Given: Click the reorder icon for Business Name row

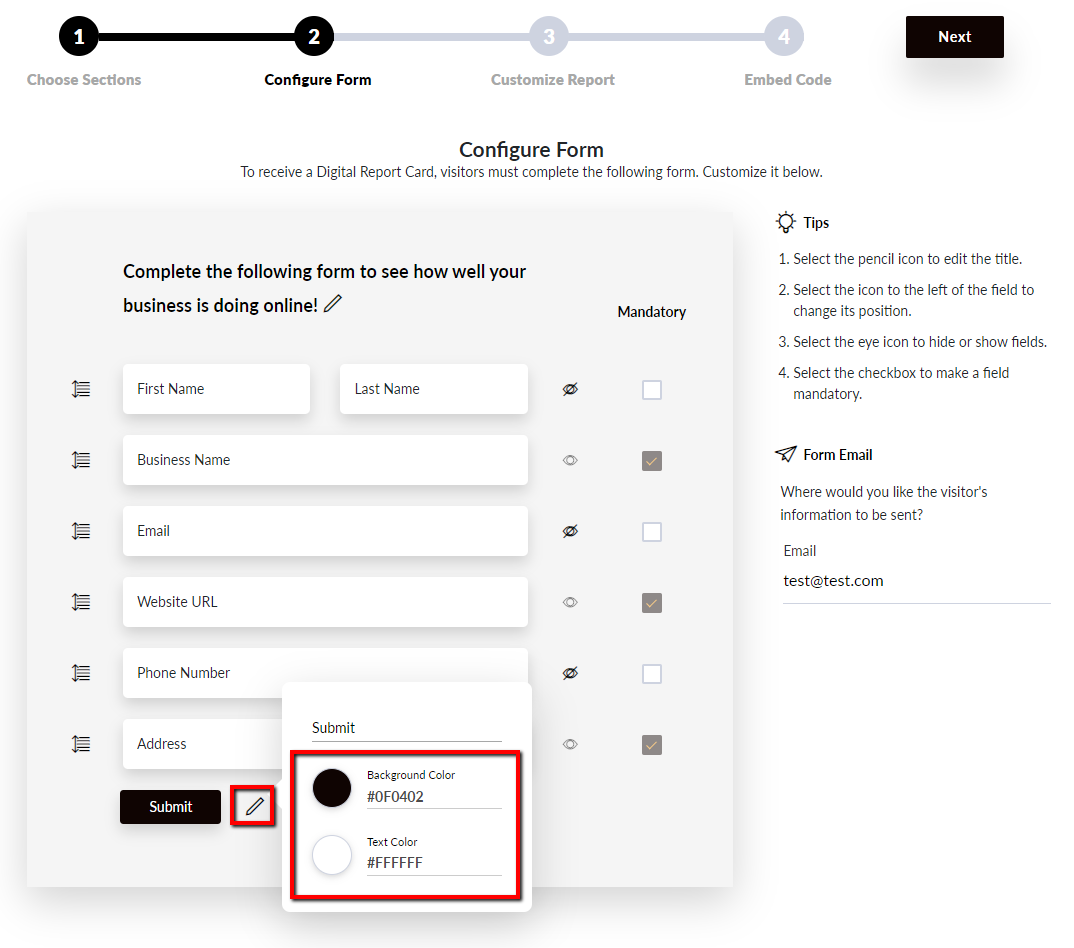Looking at the screenshot, I should pos(81,460).
